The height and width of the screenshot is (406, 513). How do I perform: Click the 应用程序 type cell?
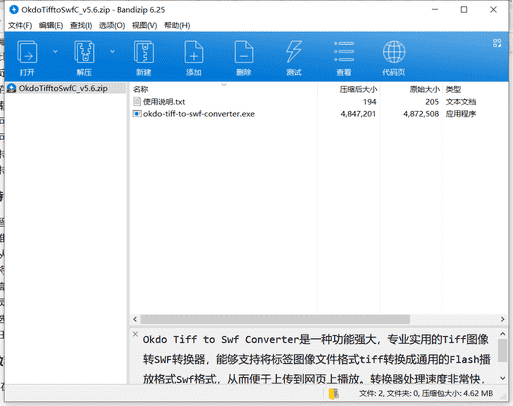click(x=461, y=114)
